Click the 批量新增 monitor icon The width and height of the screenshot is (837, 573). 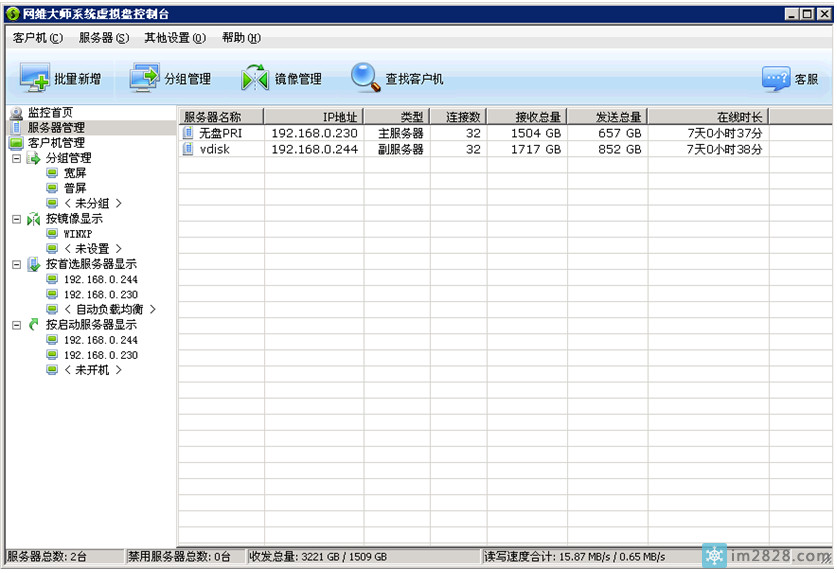pos(34,78)
